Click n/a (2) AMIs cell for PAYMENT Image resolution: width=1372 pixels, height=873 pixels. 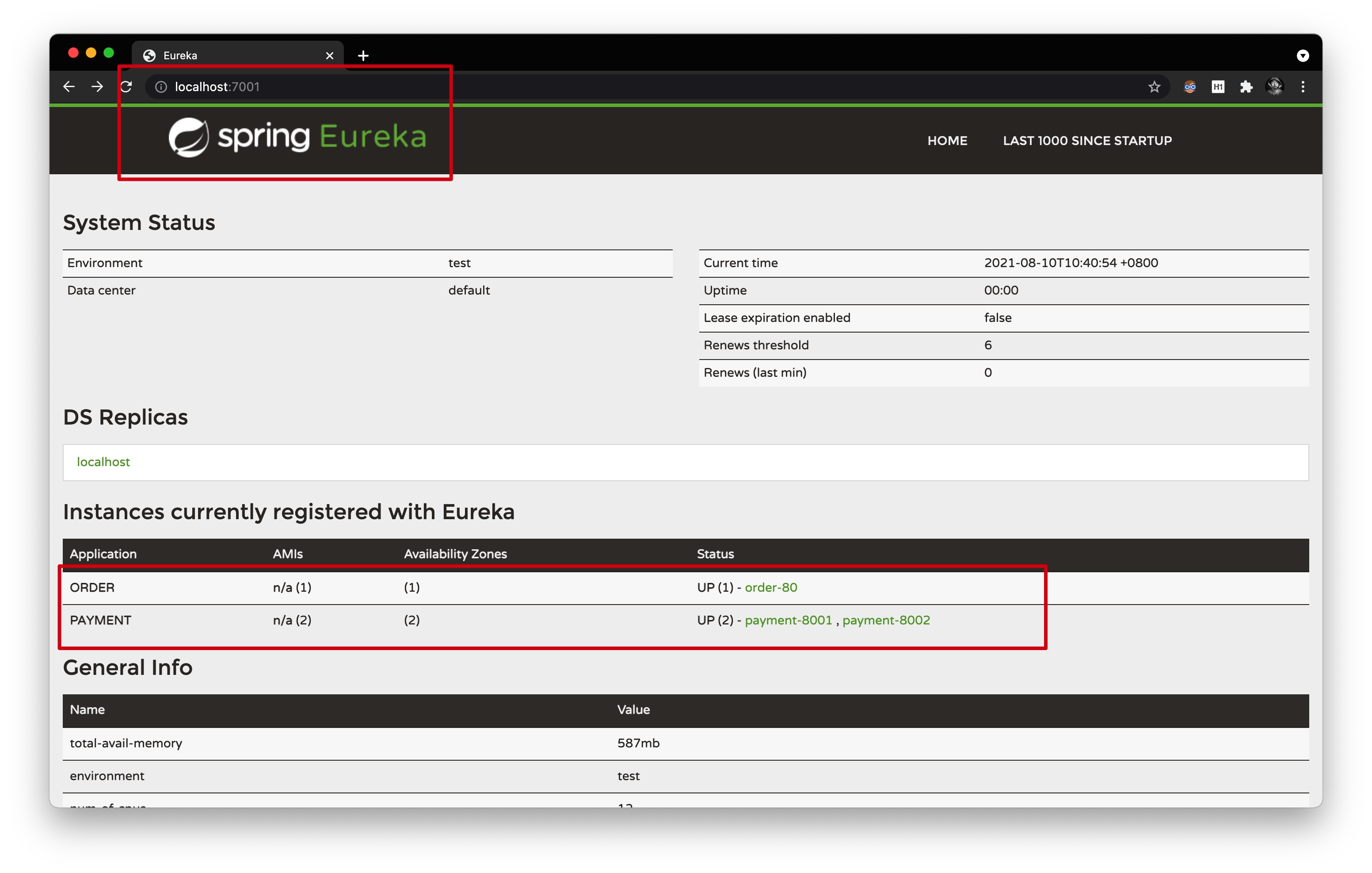[x=292, y=620]
